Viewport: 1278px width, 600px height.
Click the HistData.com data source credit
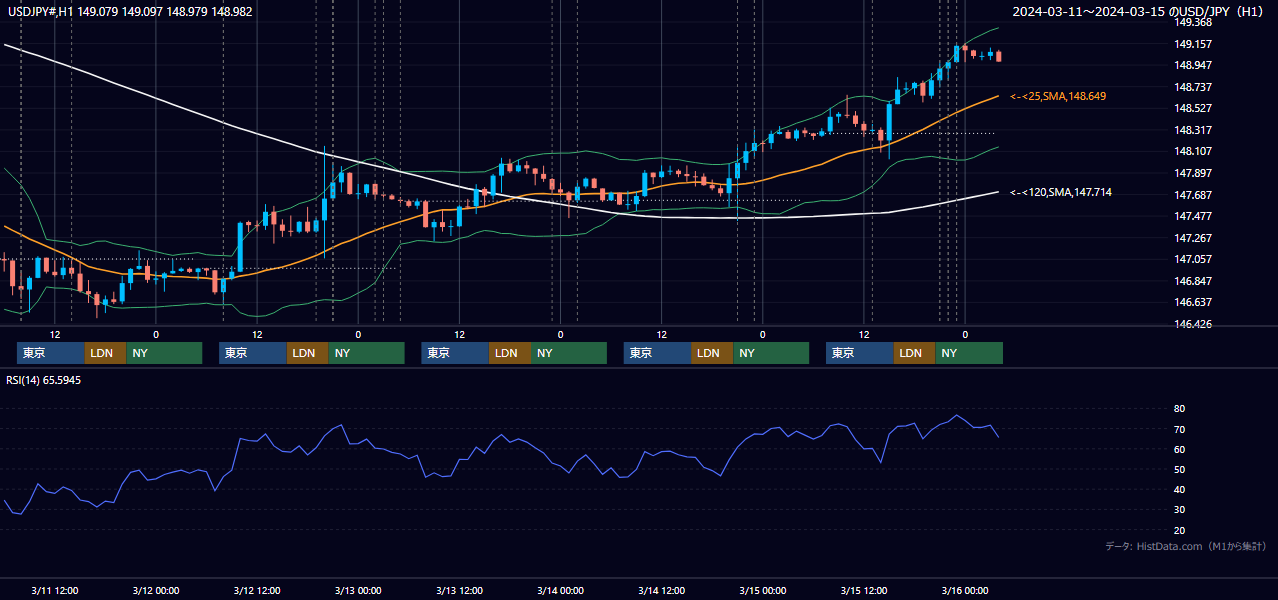(x=1186, y=546)
